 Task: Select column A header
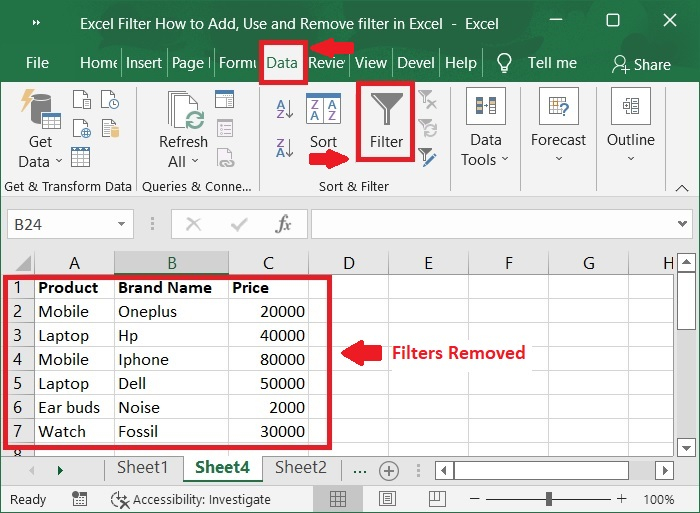74,263
